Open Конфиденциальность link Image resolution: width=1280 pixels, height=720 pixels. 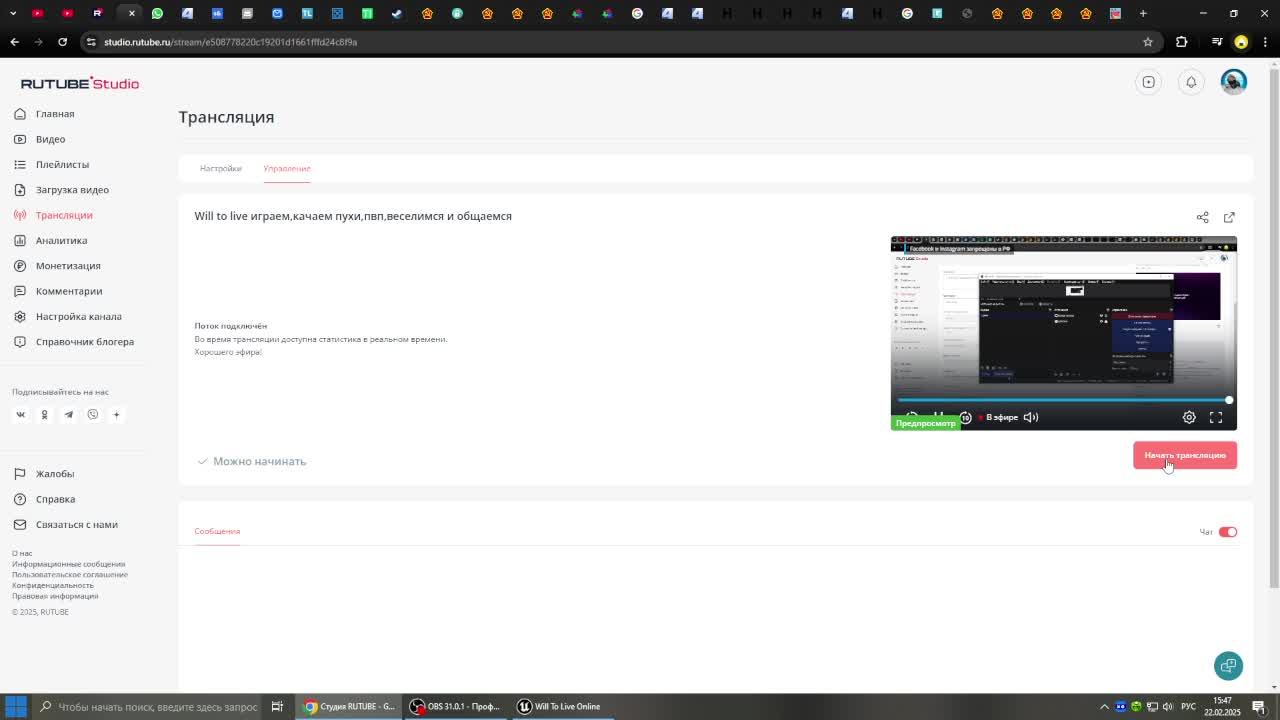pos(53,585)
